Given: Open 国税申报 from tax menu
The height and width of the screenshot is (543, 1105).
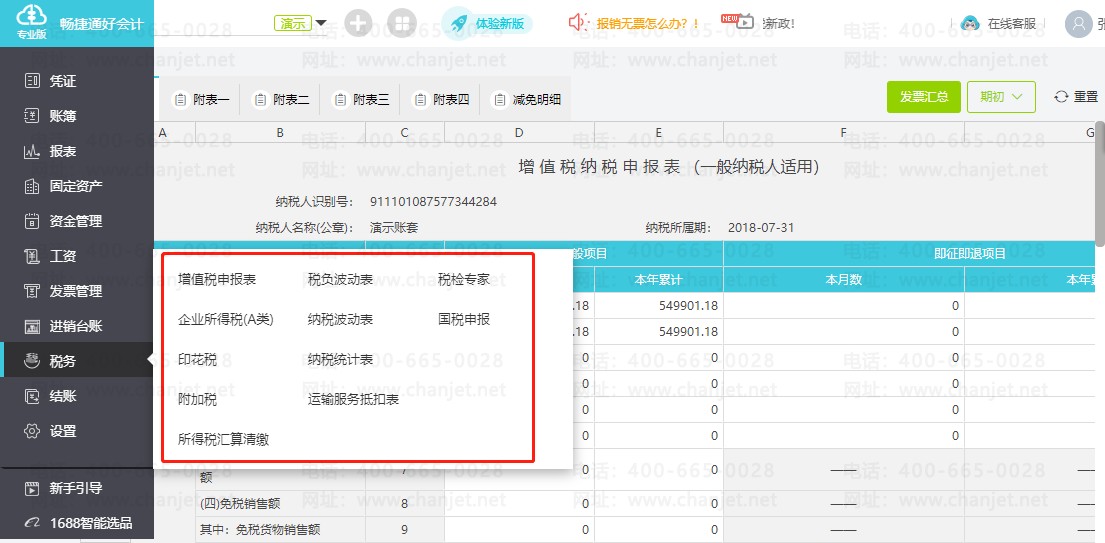Looking at the screenshot, I should click(464, 319).
